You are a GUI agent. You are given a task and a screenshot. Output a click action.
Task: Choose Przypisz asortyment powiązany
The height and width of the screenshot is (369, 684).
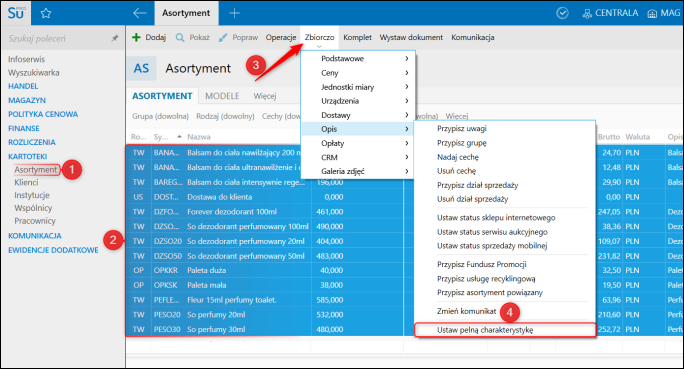click(489, 293)
